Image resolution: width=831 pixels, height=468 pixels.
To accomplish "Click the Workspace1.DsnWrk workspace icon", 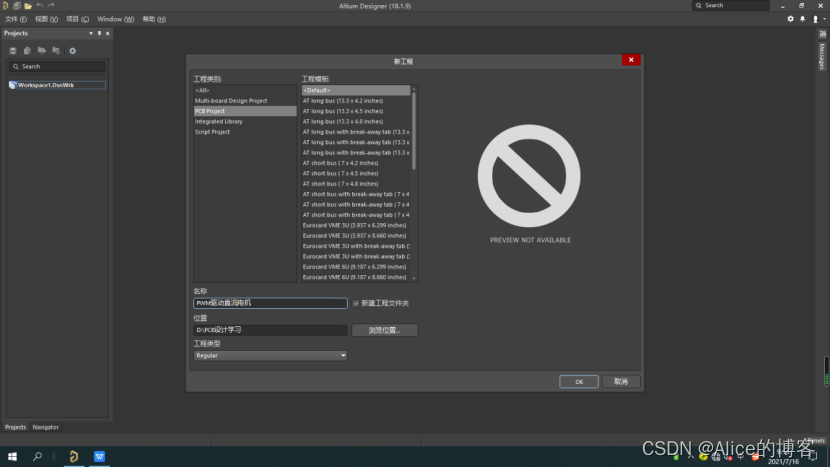I will [x=13, y=85].
